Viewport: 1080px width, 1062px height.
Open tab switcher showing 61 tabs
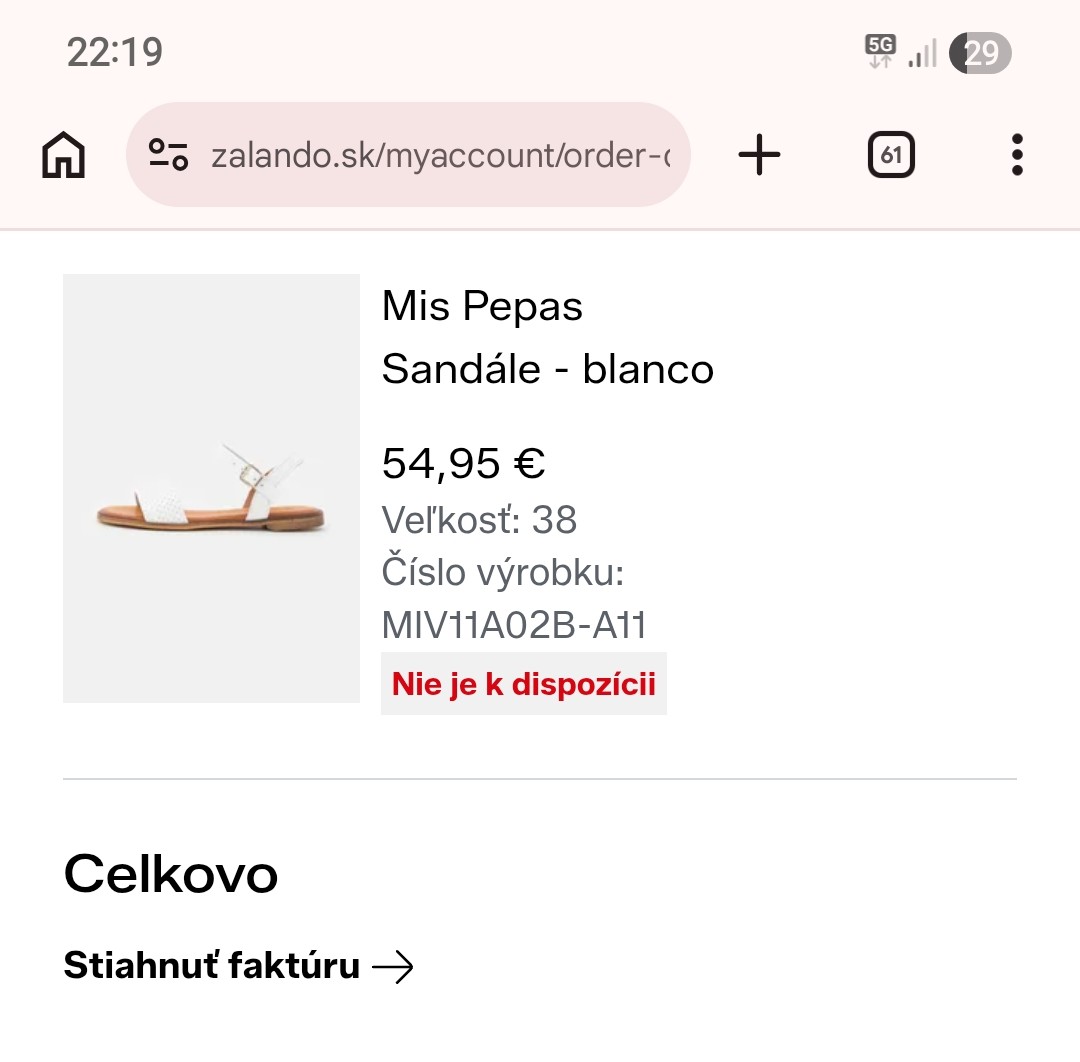point(891,156)
